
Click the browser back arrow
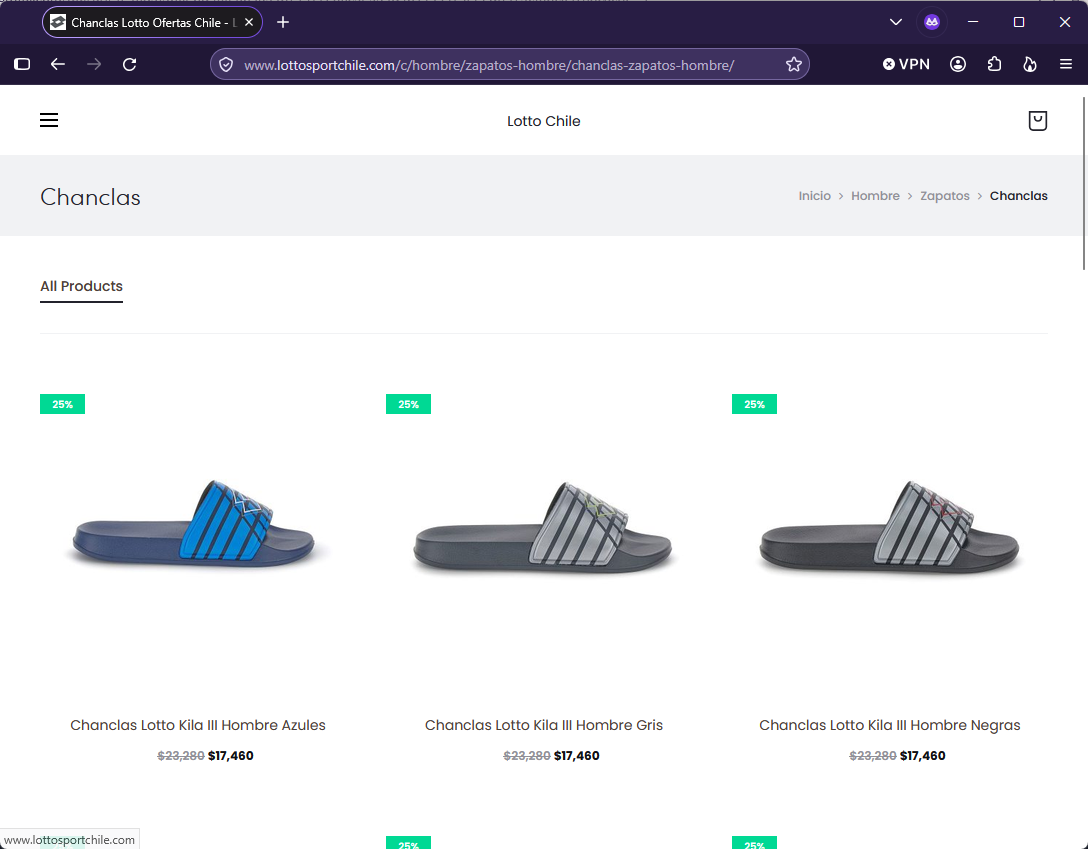coord(58,65)
